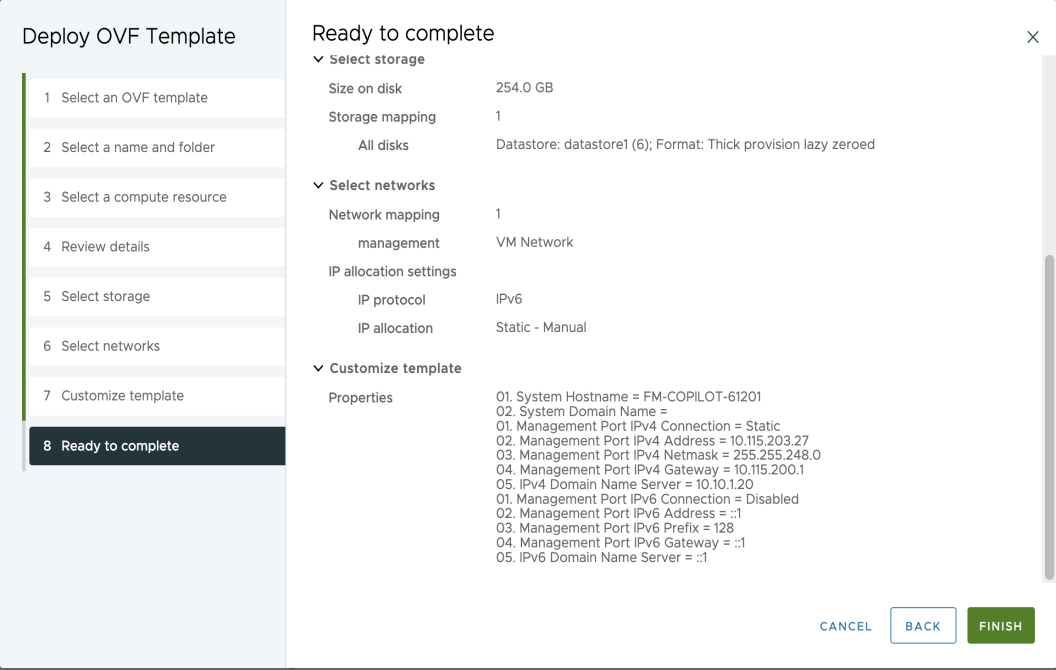Collapse the Select networks section
The height and width of the screenshot is (670, 1056).
coord(319,186)
